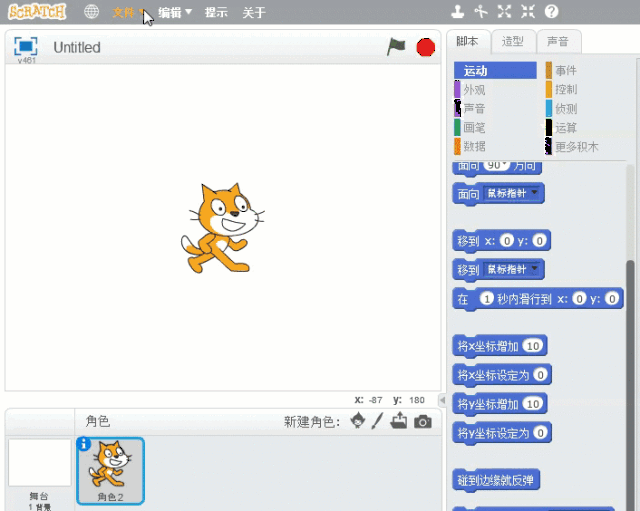Viewport: 640px width, 511px height.
Task: Select the scissors delete tool
Action: coord(481,11)
